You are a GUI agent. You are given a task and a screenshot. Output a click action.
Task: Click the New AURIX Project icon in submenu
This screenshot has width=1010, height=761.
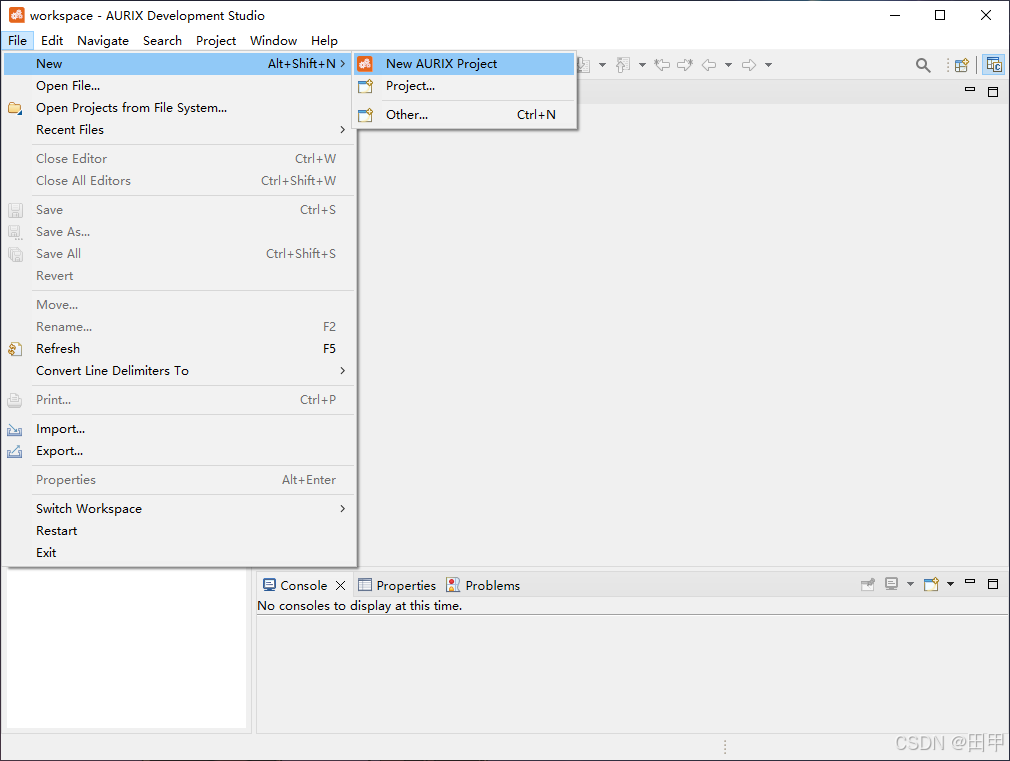point(365,64)
